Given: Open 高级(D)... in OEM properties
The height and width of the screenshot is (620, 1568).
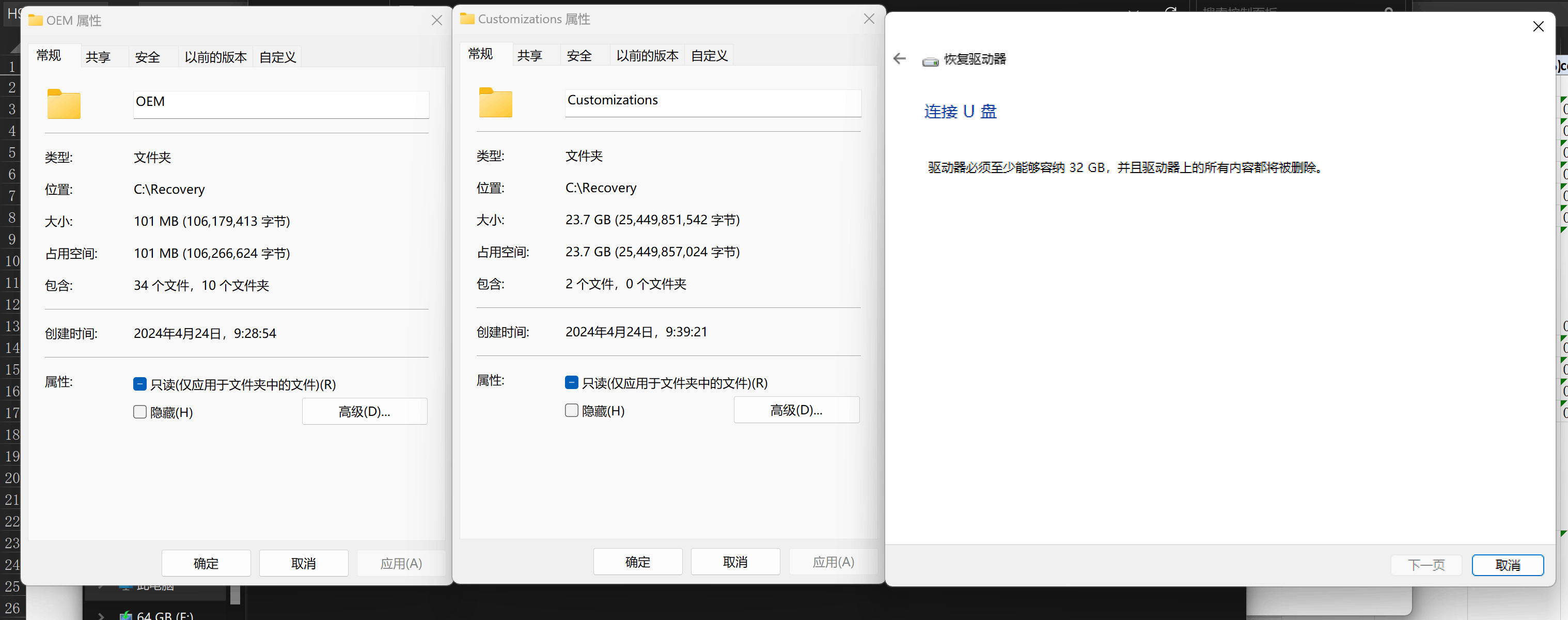Looking at the screenshot, I should 364,411.
